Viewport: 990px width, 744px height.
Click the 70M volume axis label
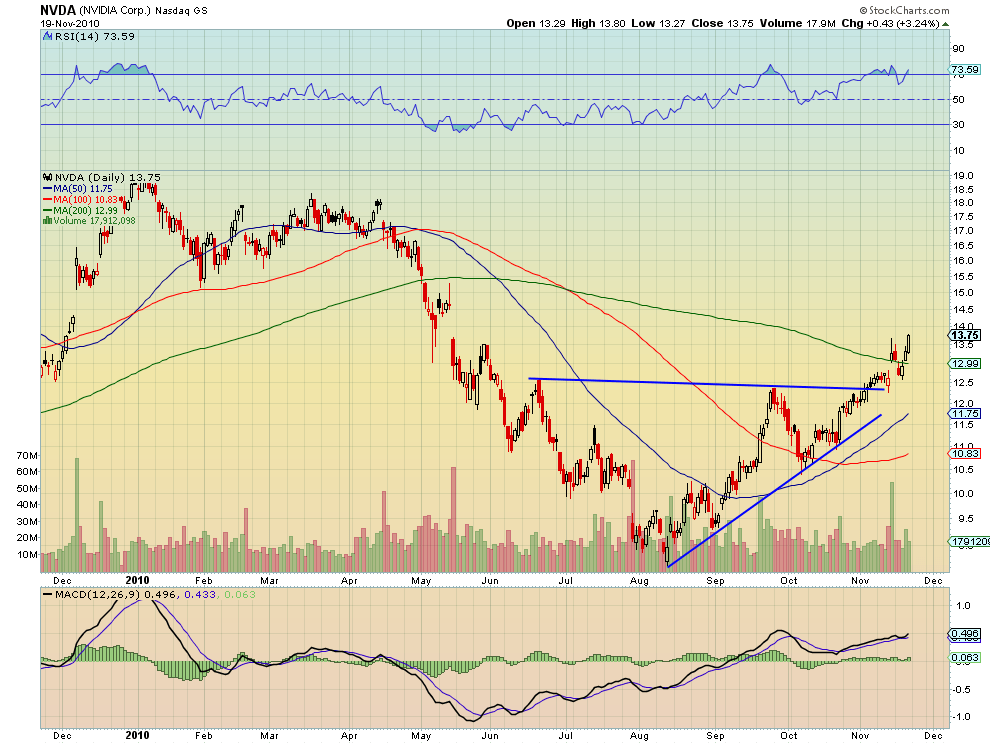pyautogui.click(x=27, y=455)
